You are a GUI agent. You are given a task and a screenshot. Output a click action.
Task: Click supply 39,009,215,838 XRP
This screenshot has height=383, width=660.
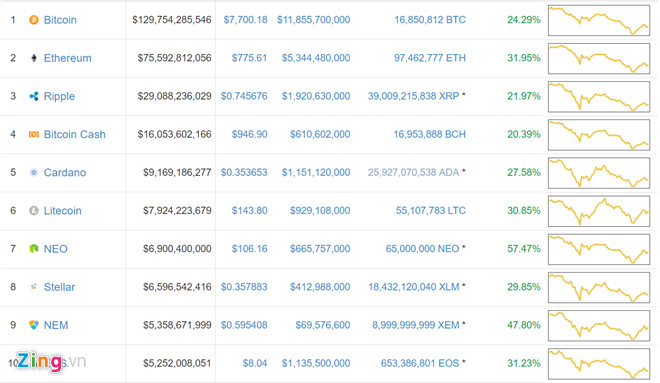click(x=413, y=96)
